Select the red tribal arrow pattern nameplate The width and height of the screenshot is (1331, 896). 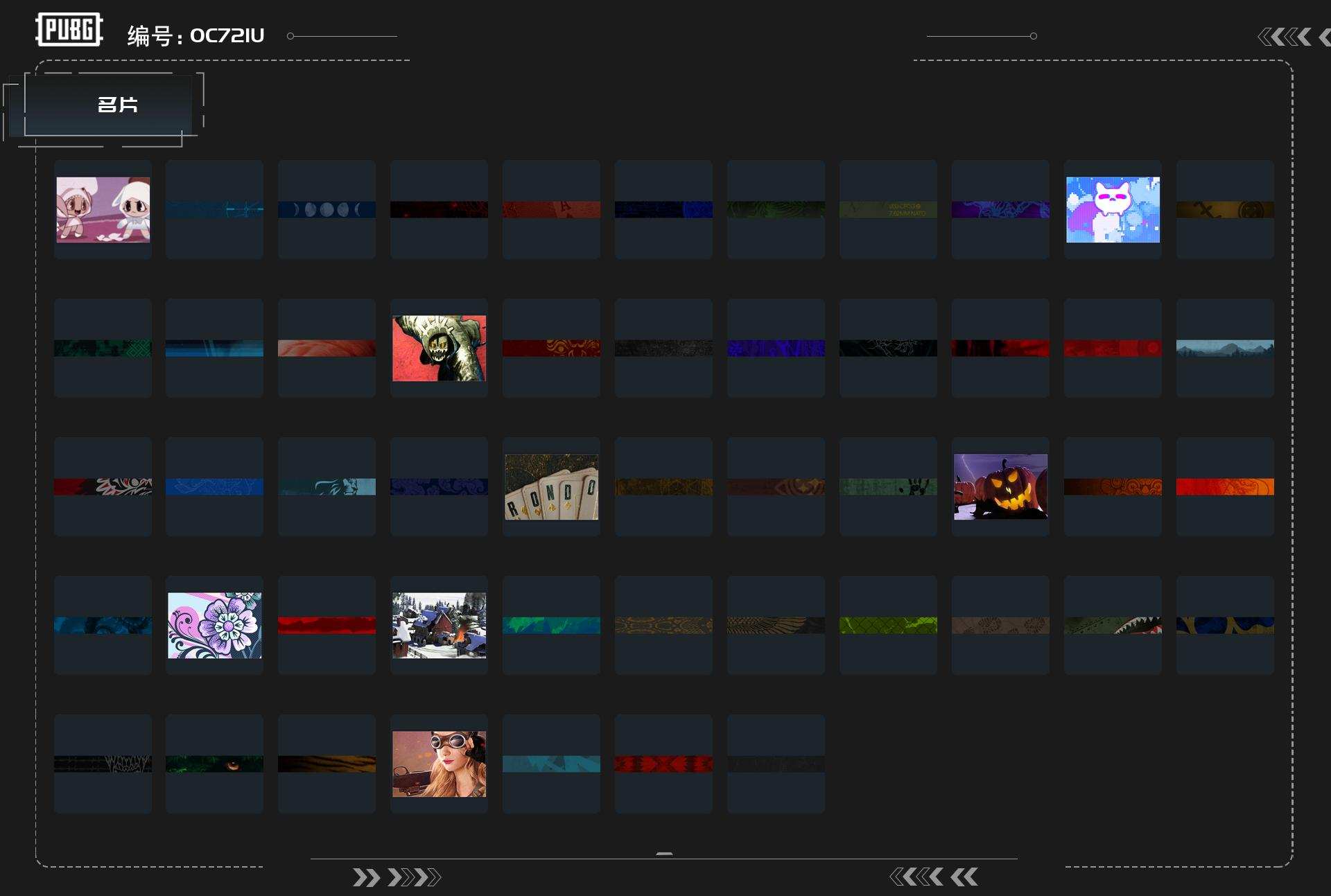(x=663, y=764)
